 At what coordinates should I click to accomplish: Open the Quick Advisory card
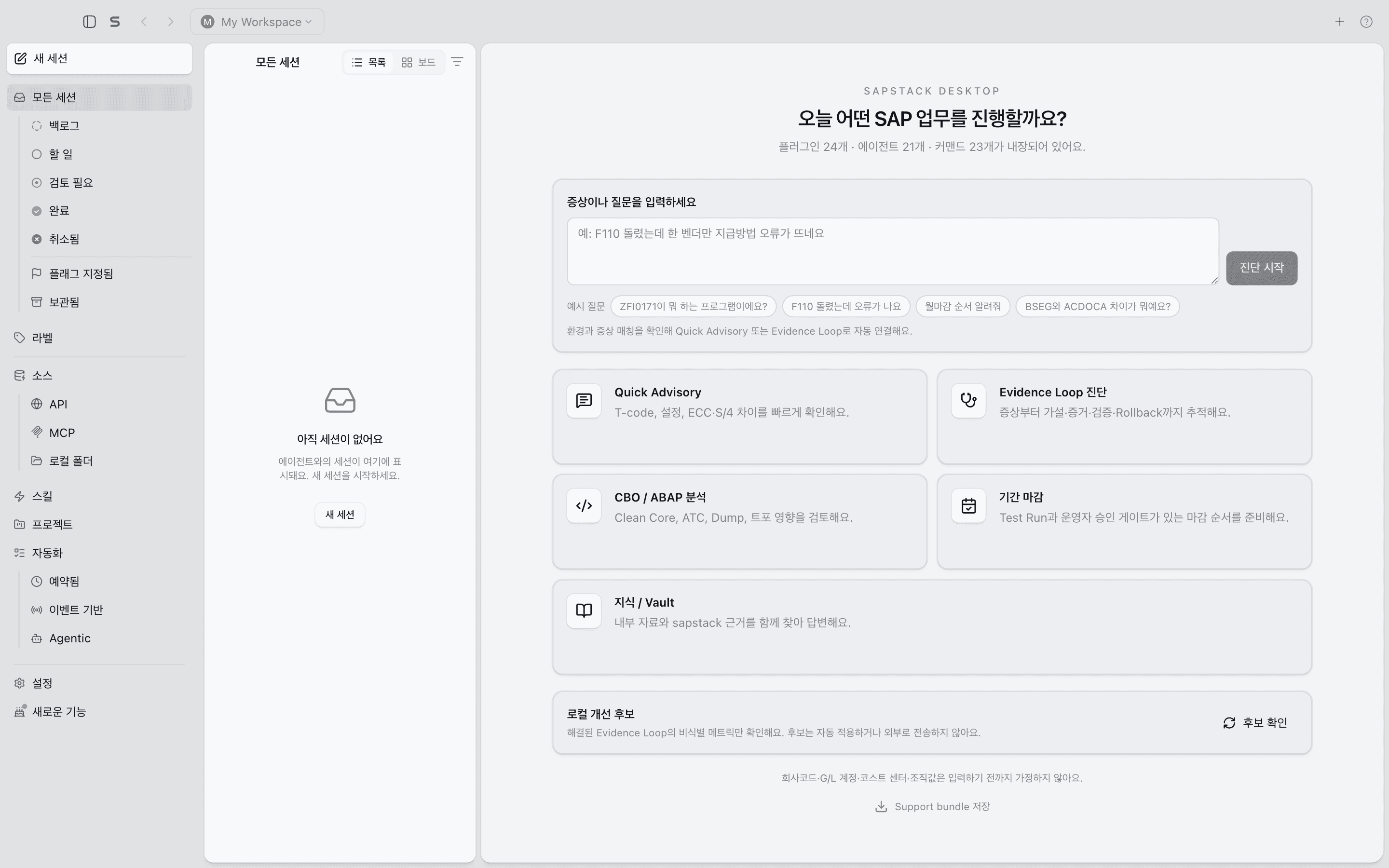tap(739, 417)
